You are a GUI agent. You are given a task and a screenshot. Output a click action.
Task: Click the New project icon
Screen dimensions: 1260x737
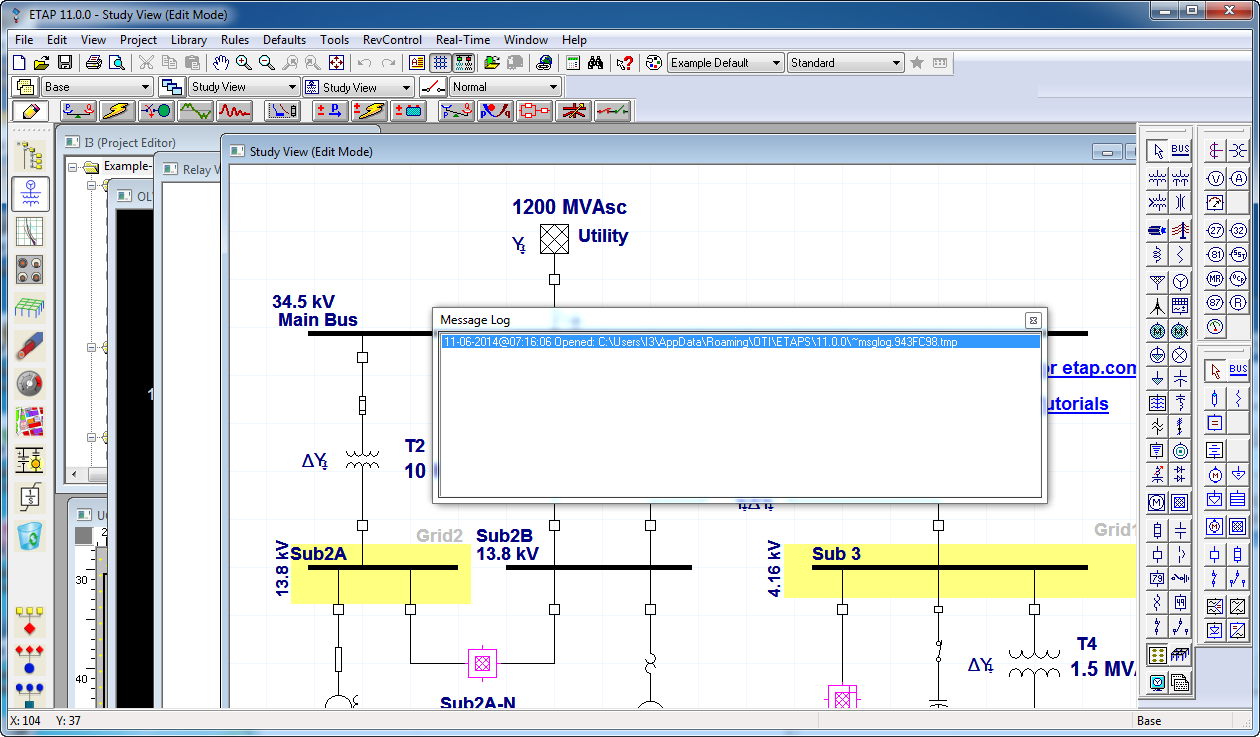tap(19, 63)
